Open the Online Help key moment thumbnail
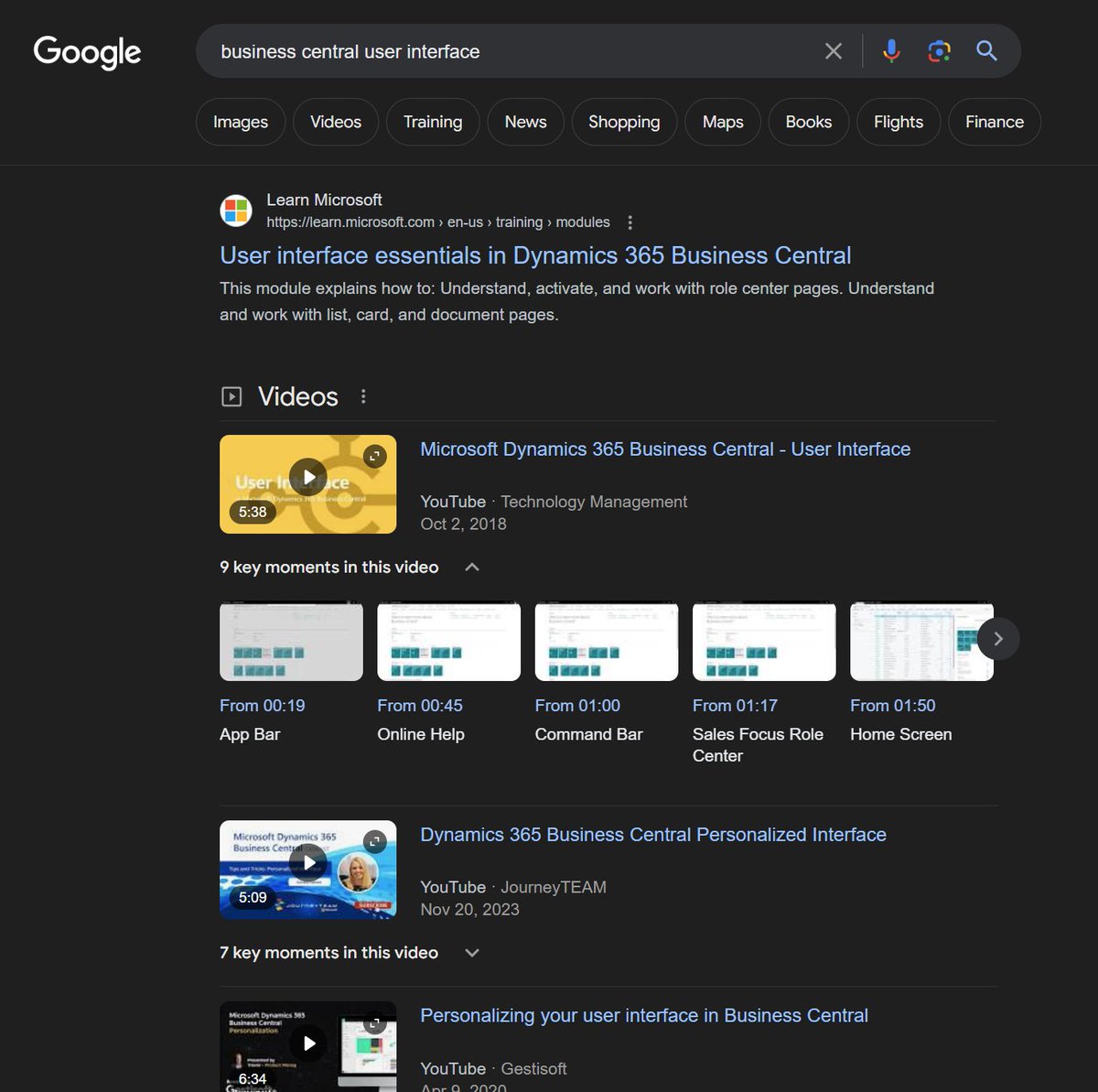This screenshot has width=1098, height=1092. coord(448,641)
